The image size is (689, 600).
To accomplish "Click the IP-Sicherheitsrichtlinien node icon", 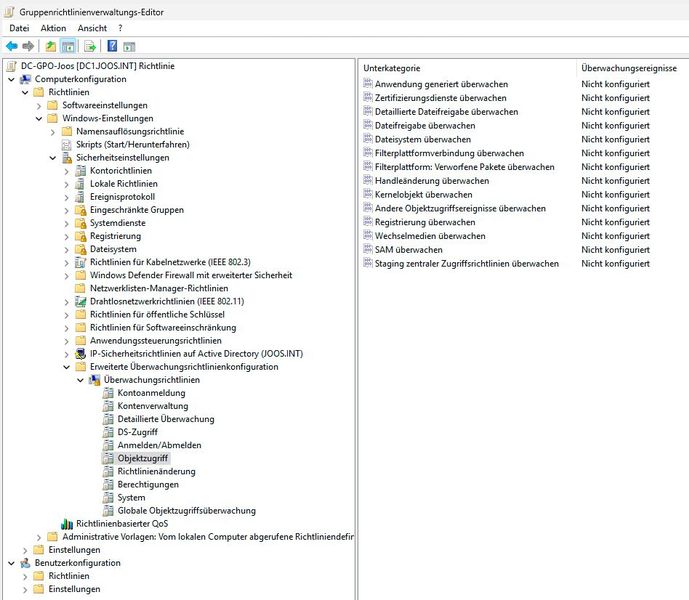I will pos(80,353).
